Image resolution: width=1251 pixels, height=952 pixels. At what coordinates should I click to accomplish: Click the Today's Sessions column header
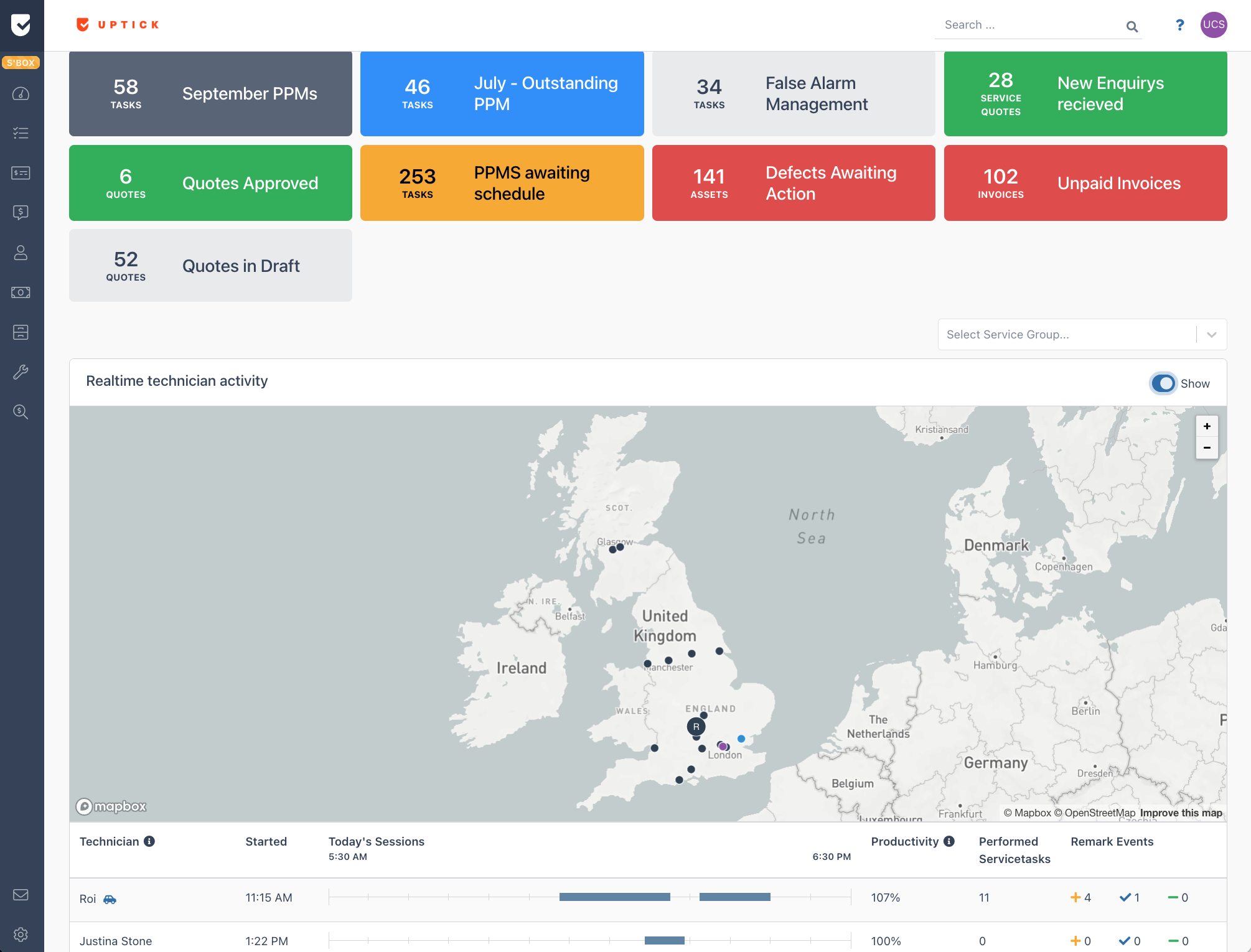point(377,841)
